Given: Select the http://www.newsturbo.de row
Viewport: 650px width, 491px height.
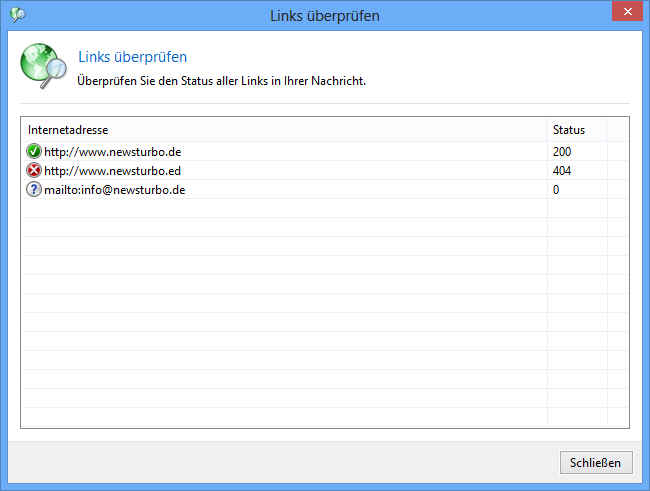Looking at the screenshot, I should coord(325,151).
